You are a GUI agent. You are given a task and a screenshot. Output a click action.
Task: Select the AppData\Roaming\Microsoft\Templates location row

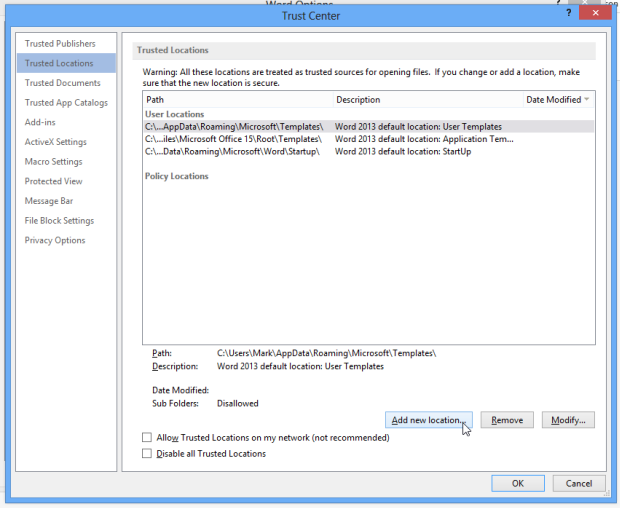coord(369,127)
